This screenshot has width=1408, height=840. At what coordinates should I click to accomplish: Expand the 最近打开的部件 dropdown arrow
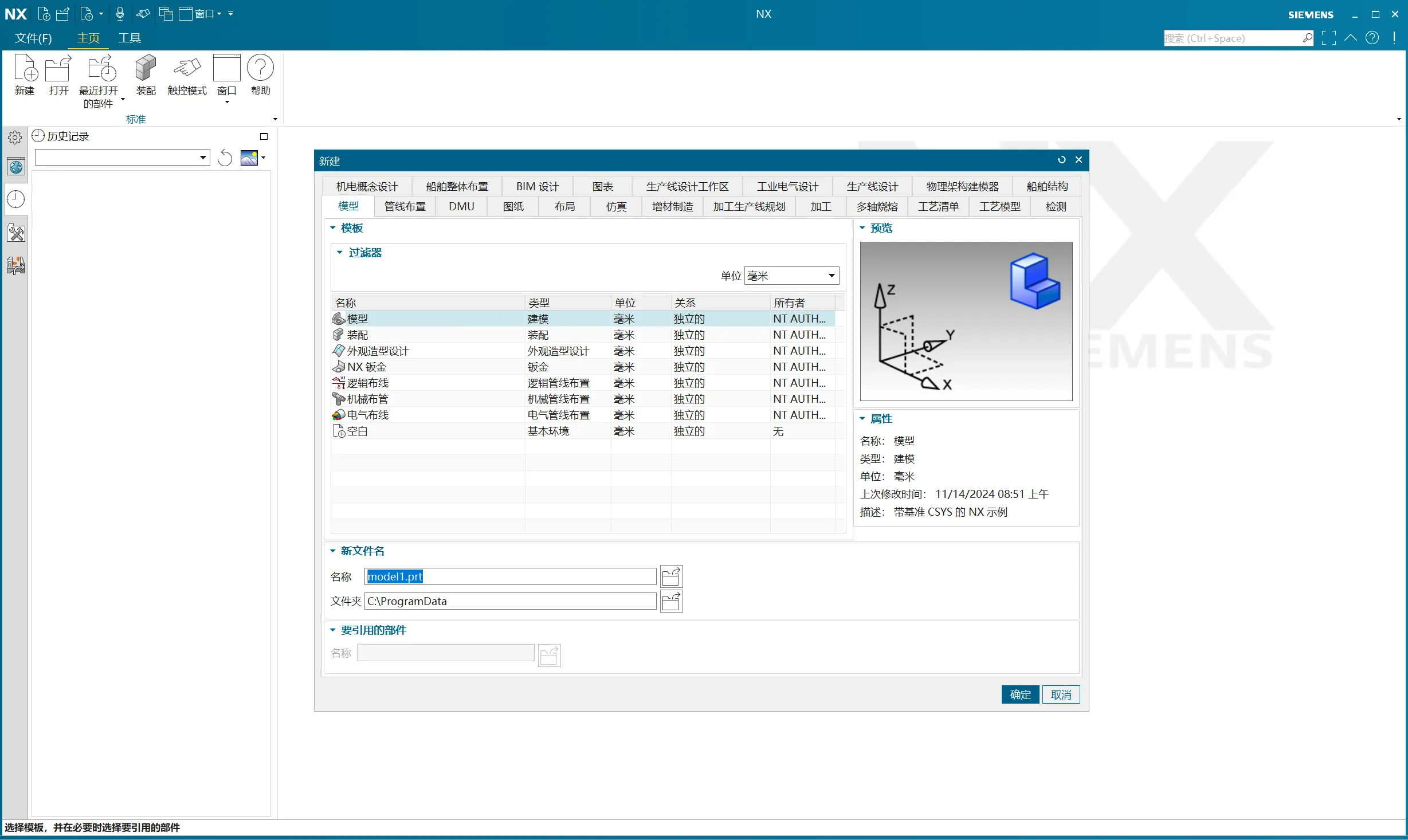123,99
